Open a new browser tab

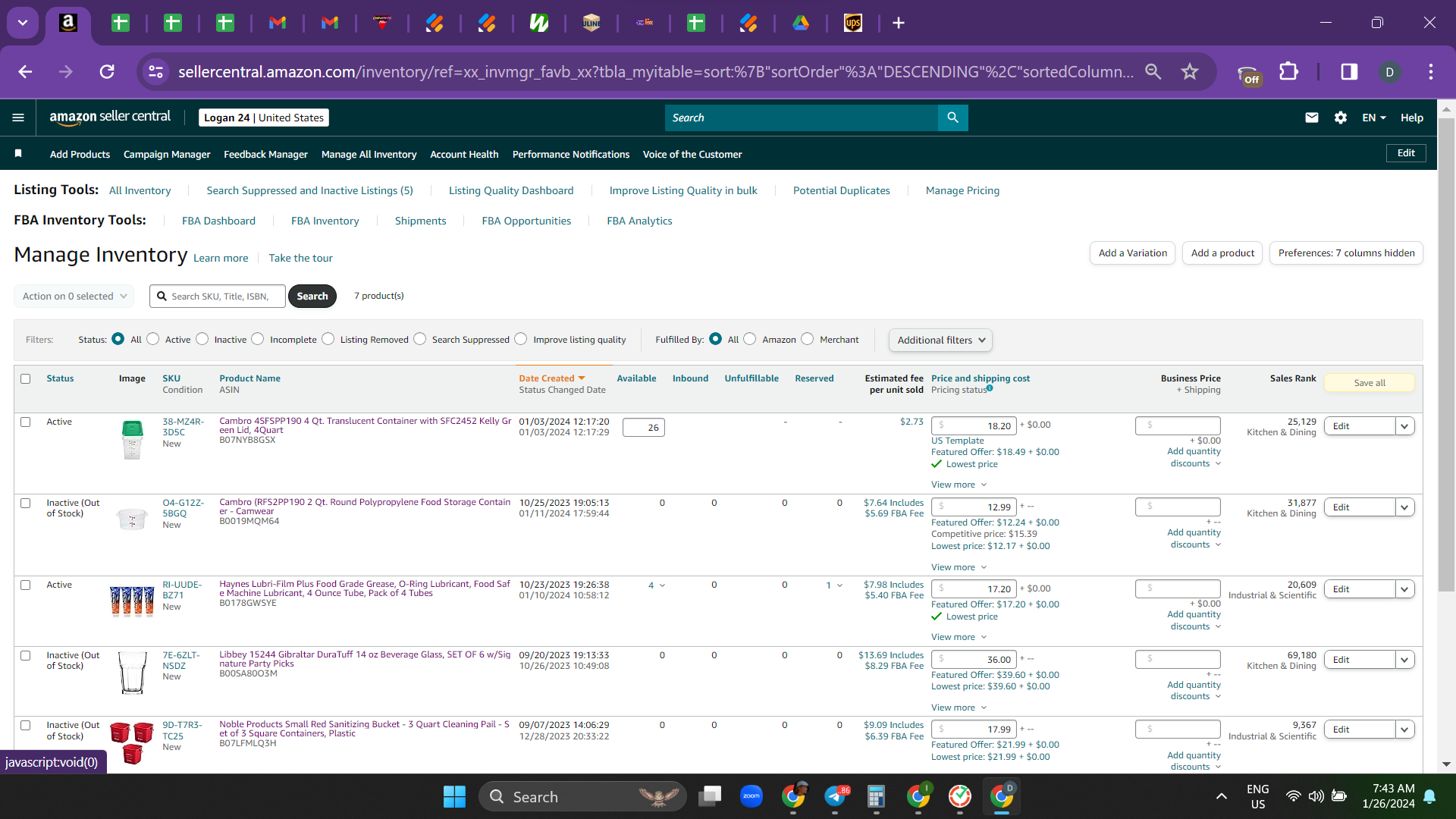[899, 23]
